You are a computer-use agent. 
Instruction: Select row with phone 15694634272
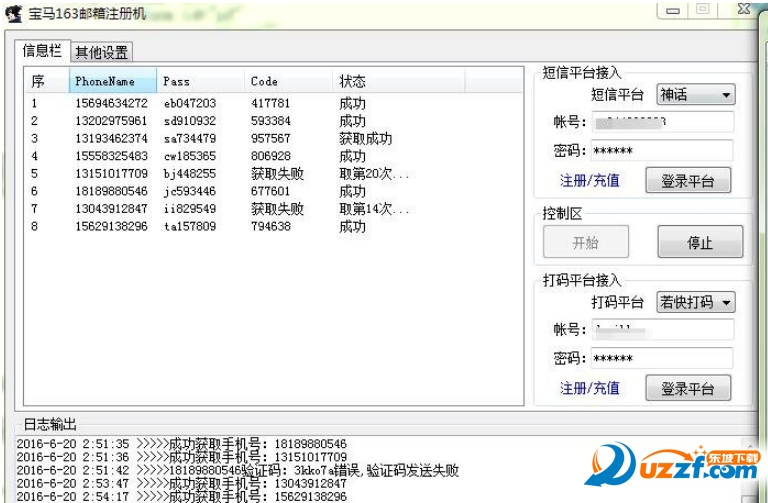[273, 103]
